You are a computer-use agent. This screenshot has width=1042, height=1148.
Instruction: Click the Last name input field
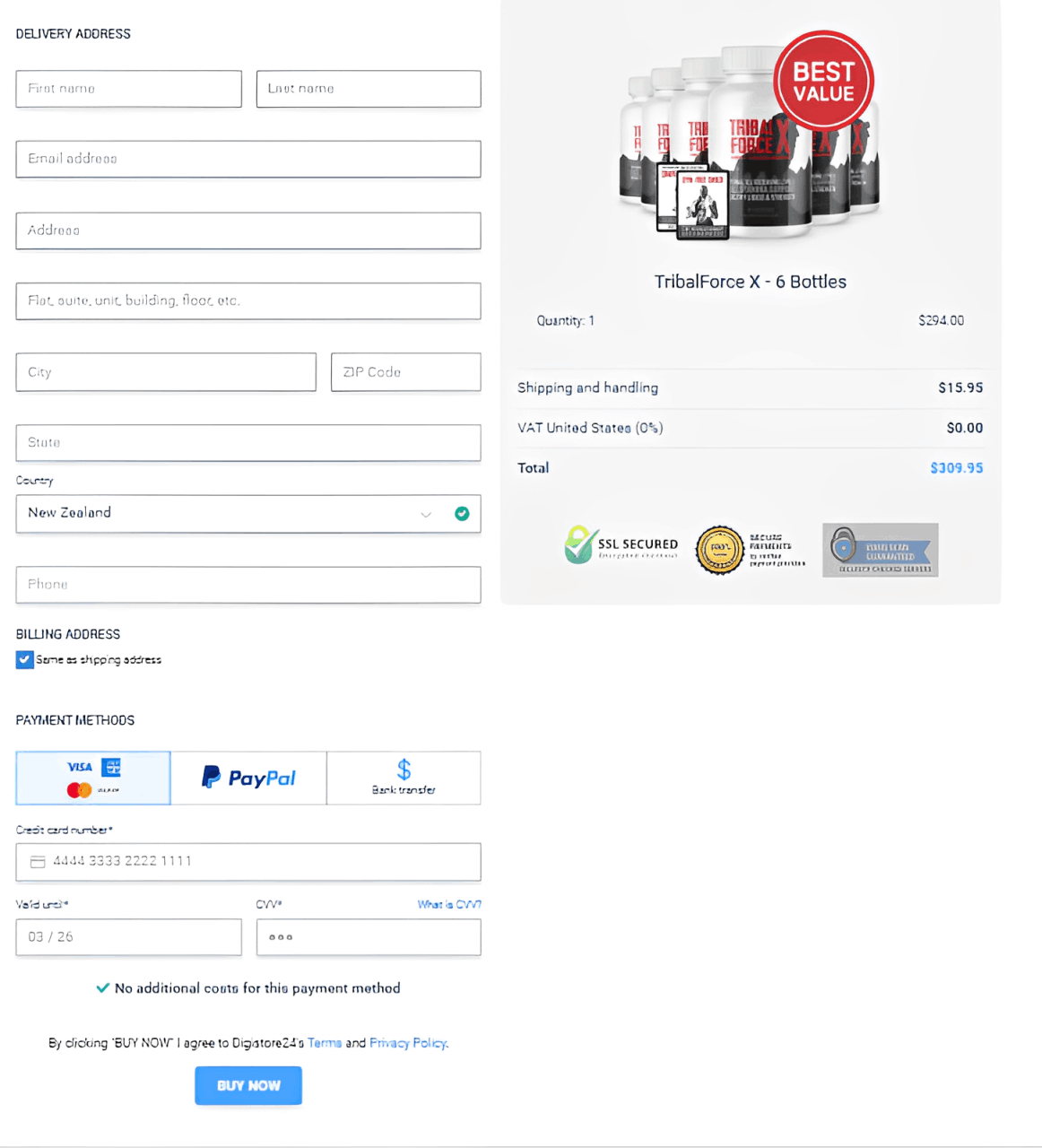pos(369,89)
